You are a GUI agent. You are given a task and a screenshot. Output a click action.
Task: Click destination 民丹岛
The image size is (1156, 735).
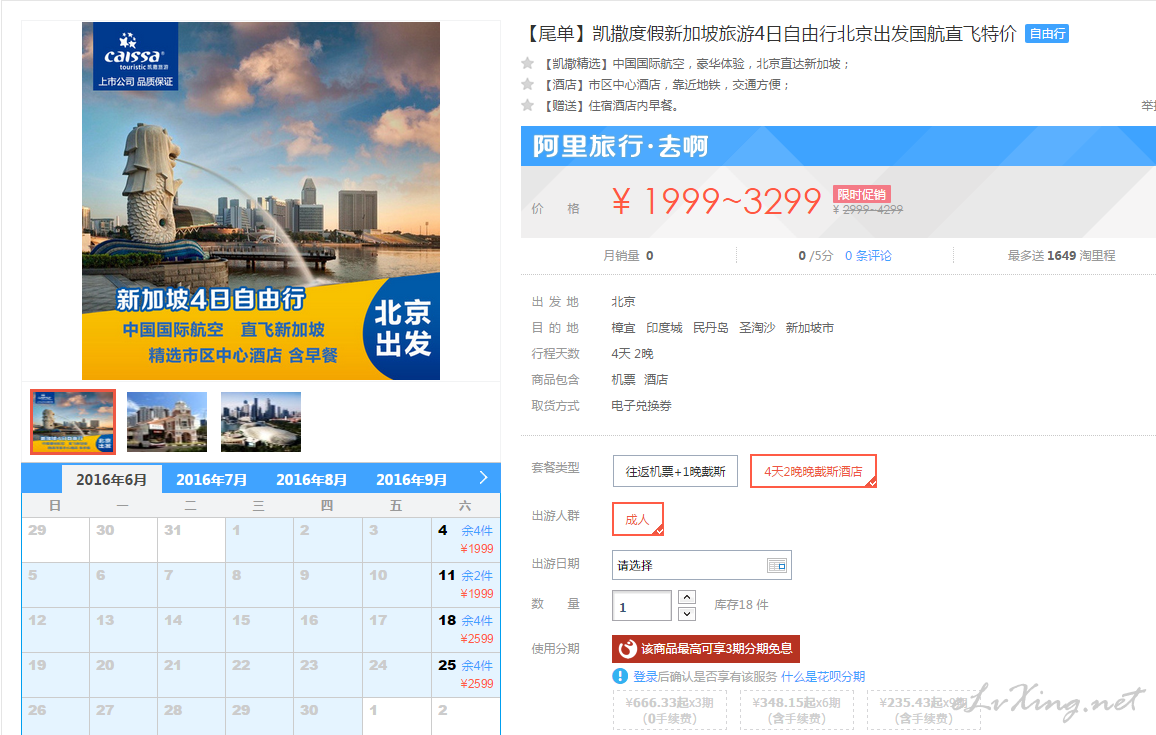(711, 328)
